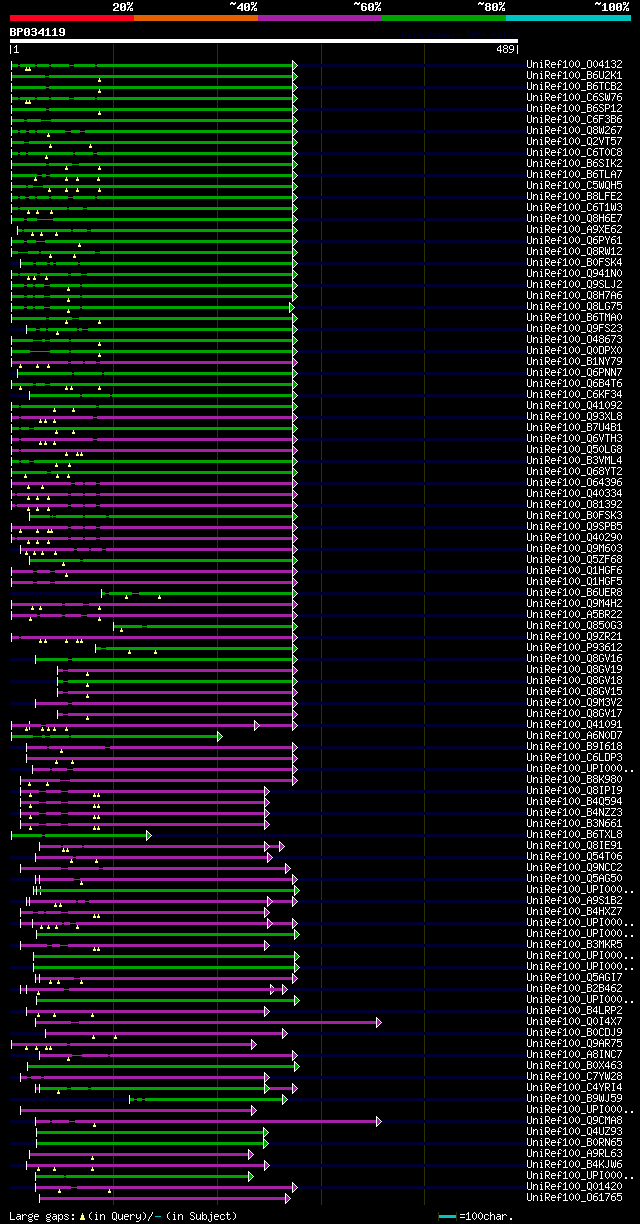Select the UniRef100_C6SW76 label

click(574, 98)
